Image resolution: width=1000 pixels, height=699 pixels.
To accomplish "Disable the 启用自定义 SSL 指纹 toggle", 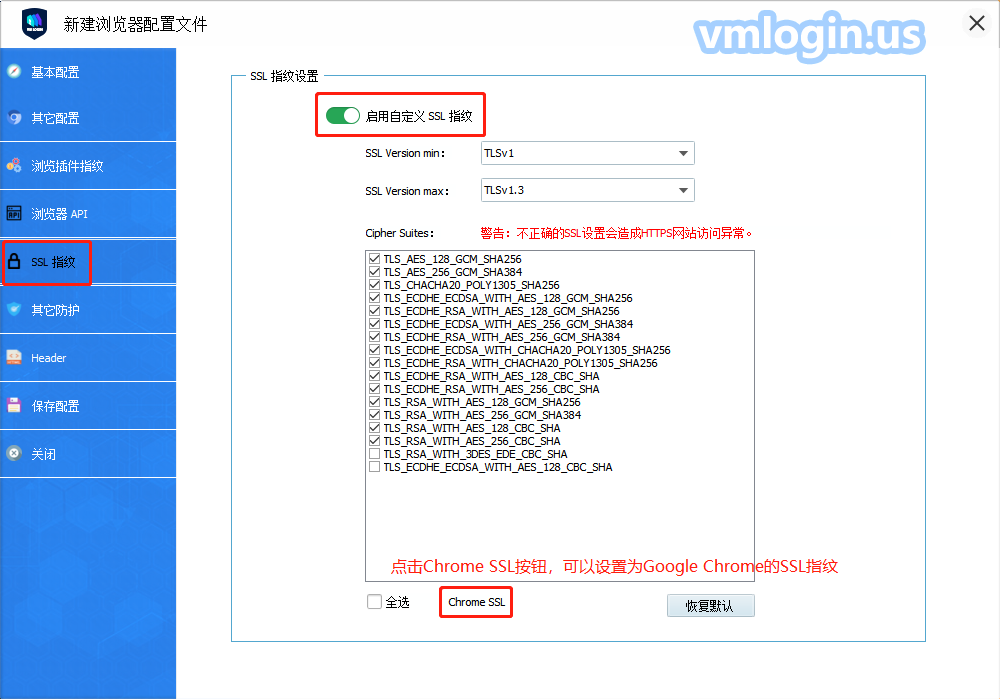I will pyautogui.click(x=342, y=116).
